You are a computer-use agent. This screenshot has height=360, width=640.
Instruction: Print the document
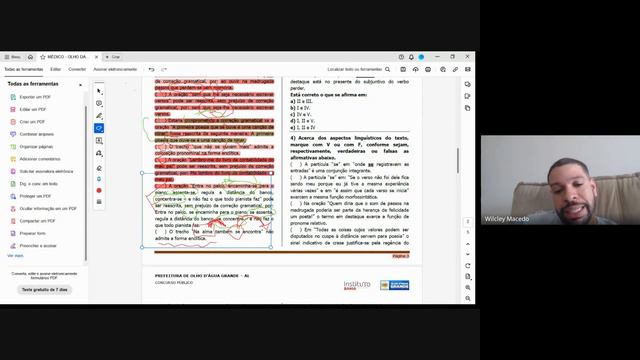click(x=428, y=69)
